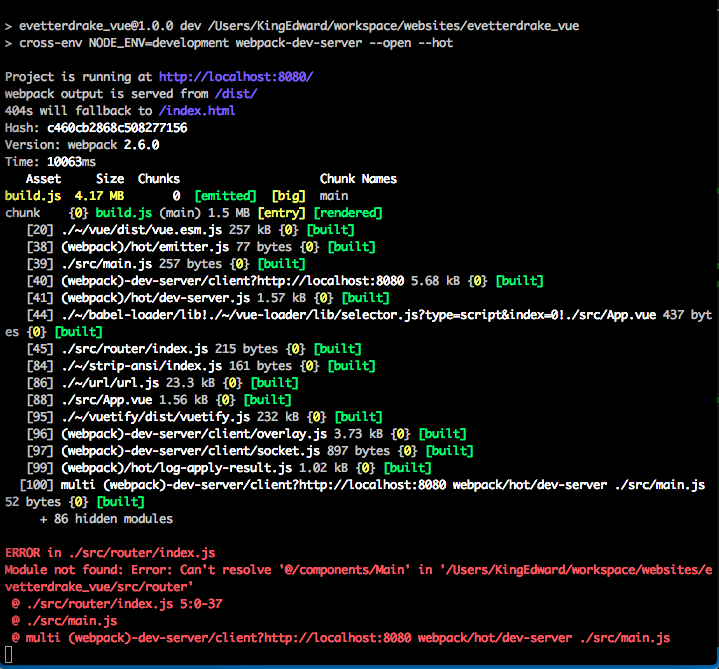Select the ./src/main.js module entry [39]
Viewport: 719px width, 669px height.
(x=103, y=264)
